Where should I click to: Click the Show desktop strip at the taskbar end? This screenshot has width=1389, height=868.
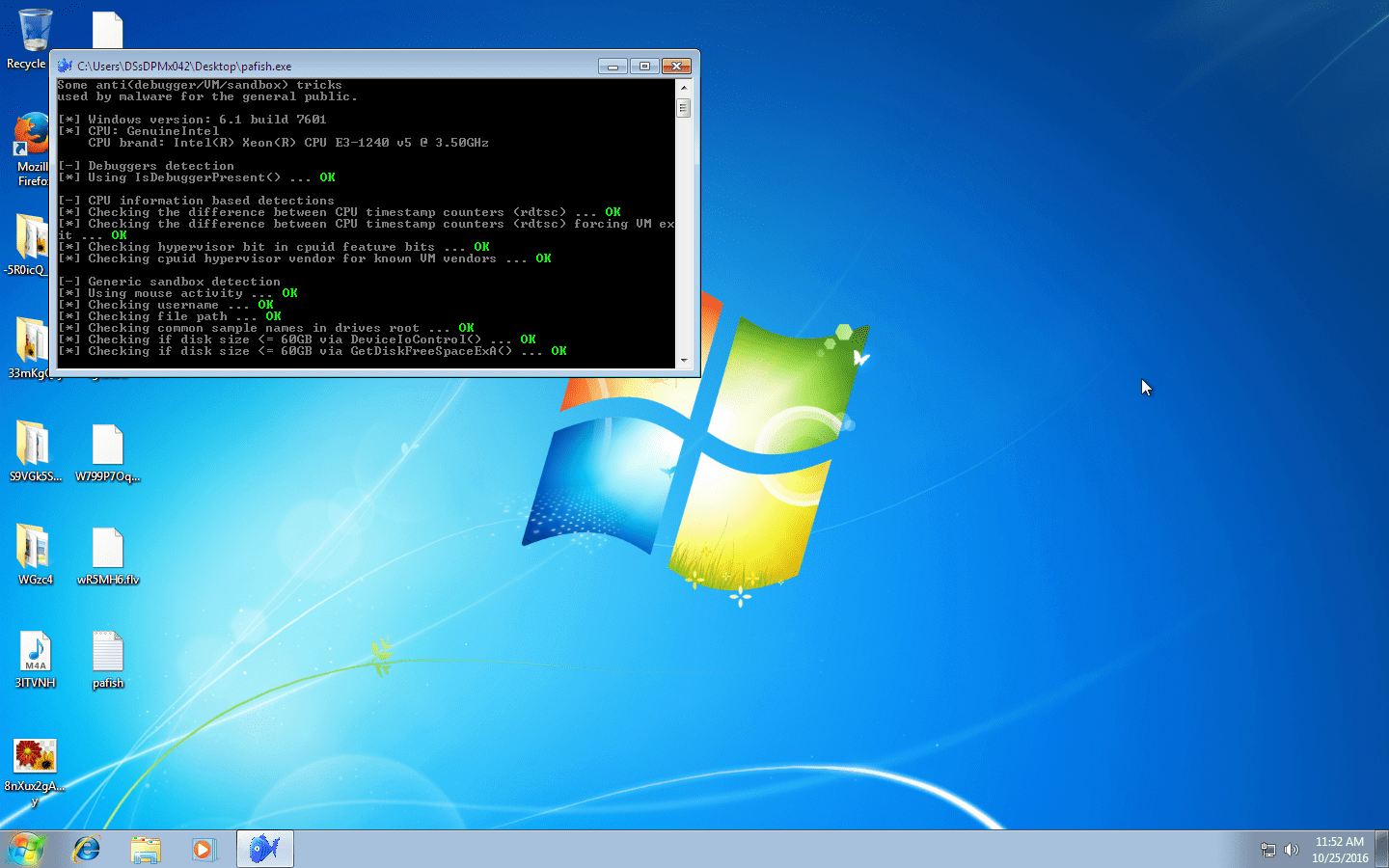tap(1382, 849)
